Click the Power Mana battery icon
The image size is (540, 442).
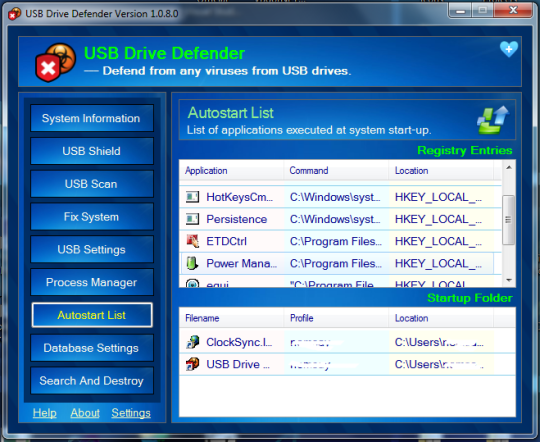pos(192,263)
